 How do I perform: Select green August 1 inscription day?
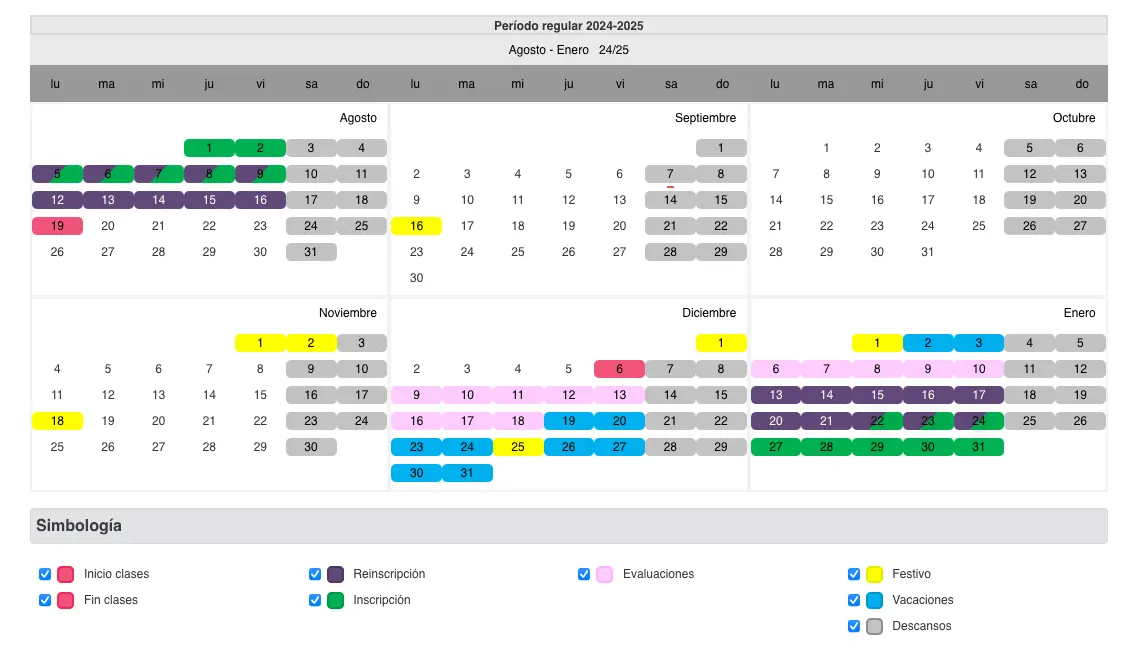(x=209, y=148)
